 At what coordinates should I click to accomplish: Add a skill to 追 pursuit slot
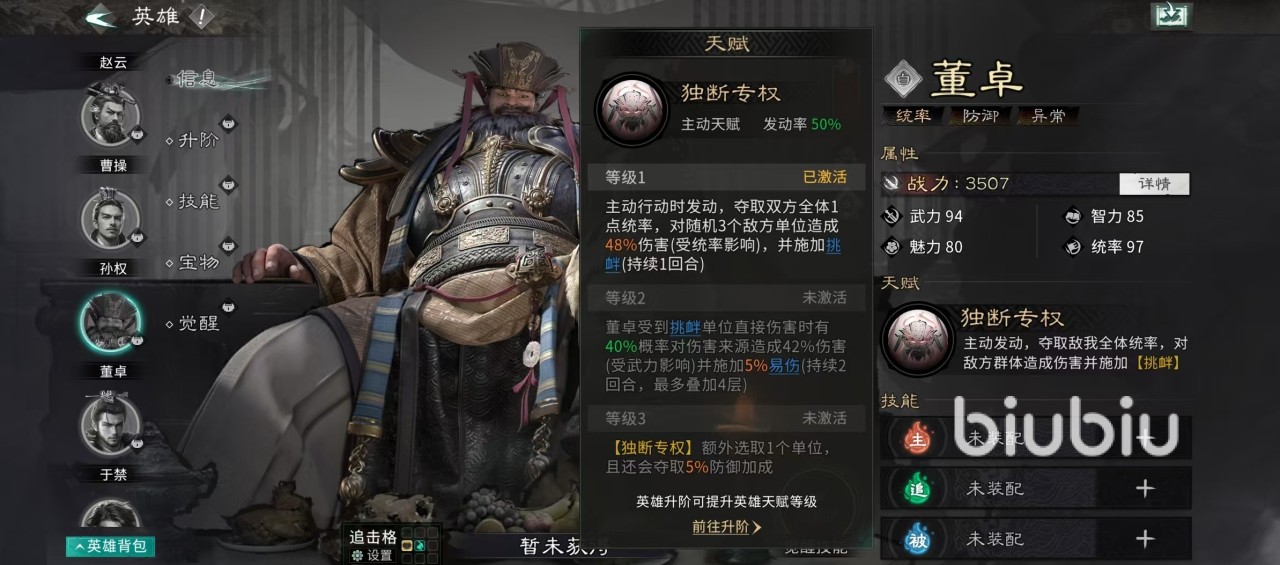point(1145,488)
